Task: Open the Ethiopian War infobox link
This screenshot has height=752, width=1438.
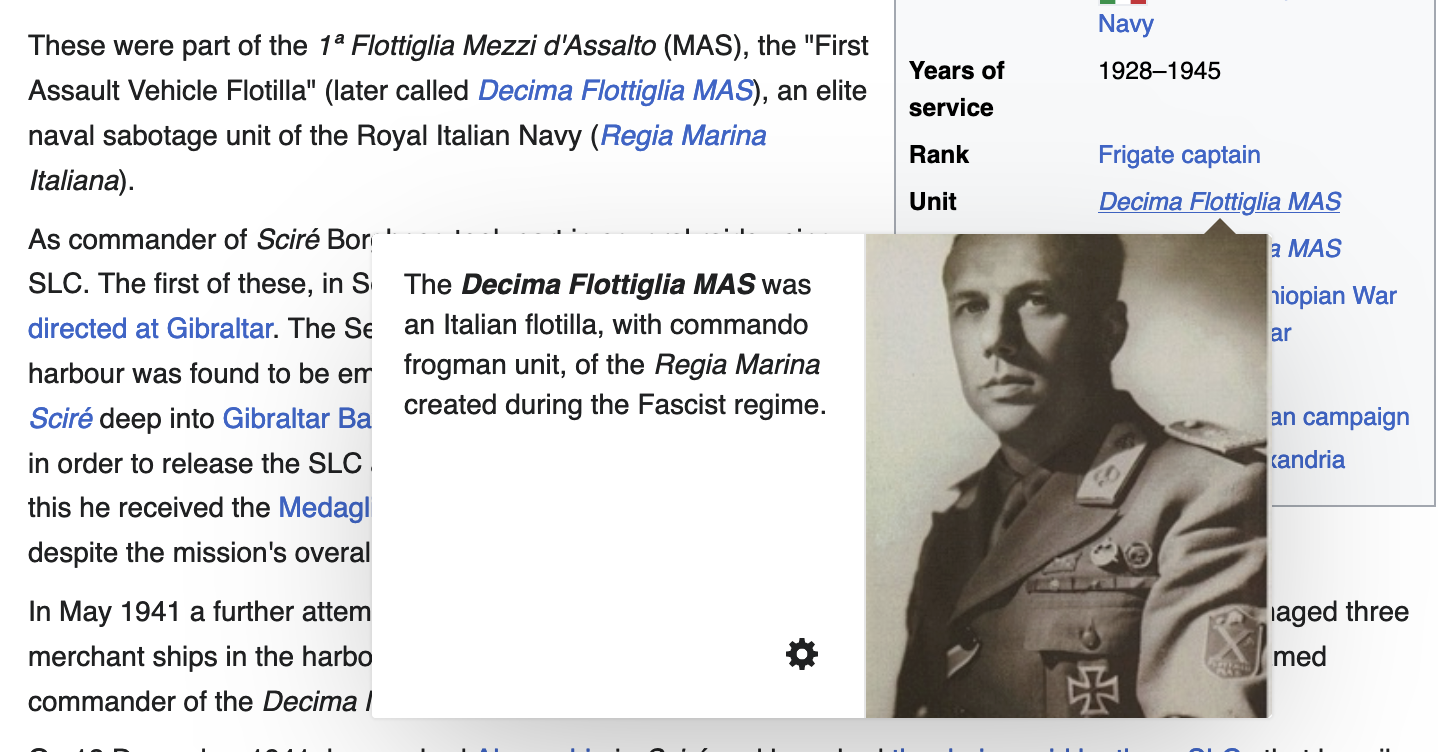Action: coord(1333,296)
